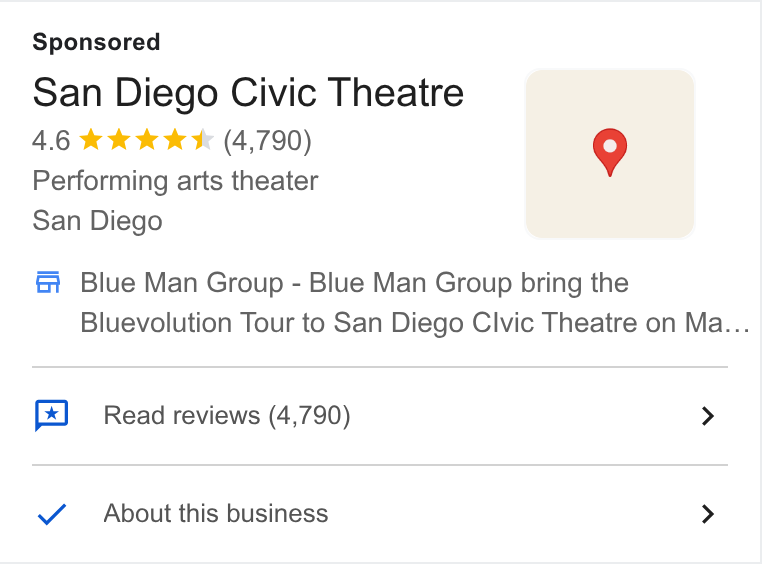The height and width of the screenshot is (564, 762).
Task: Click the blue storefront icon
Action: tap(48, 282)
